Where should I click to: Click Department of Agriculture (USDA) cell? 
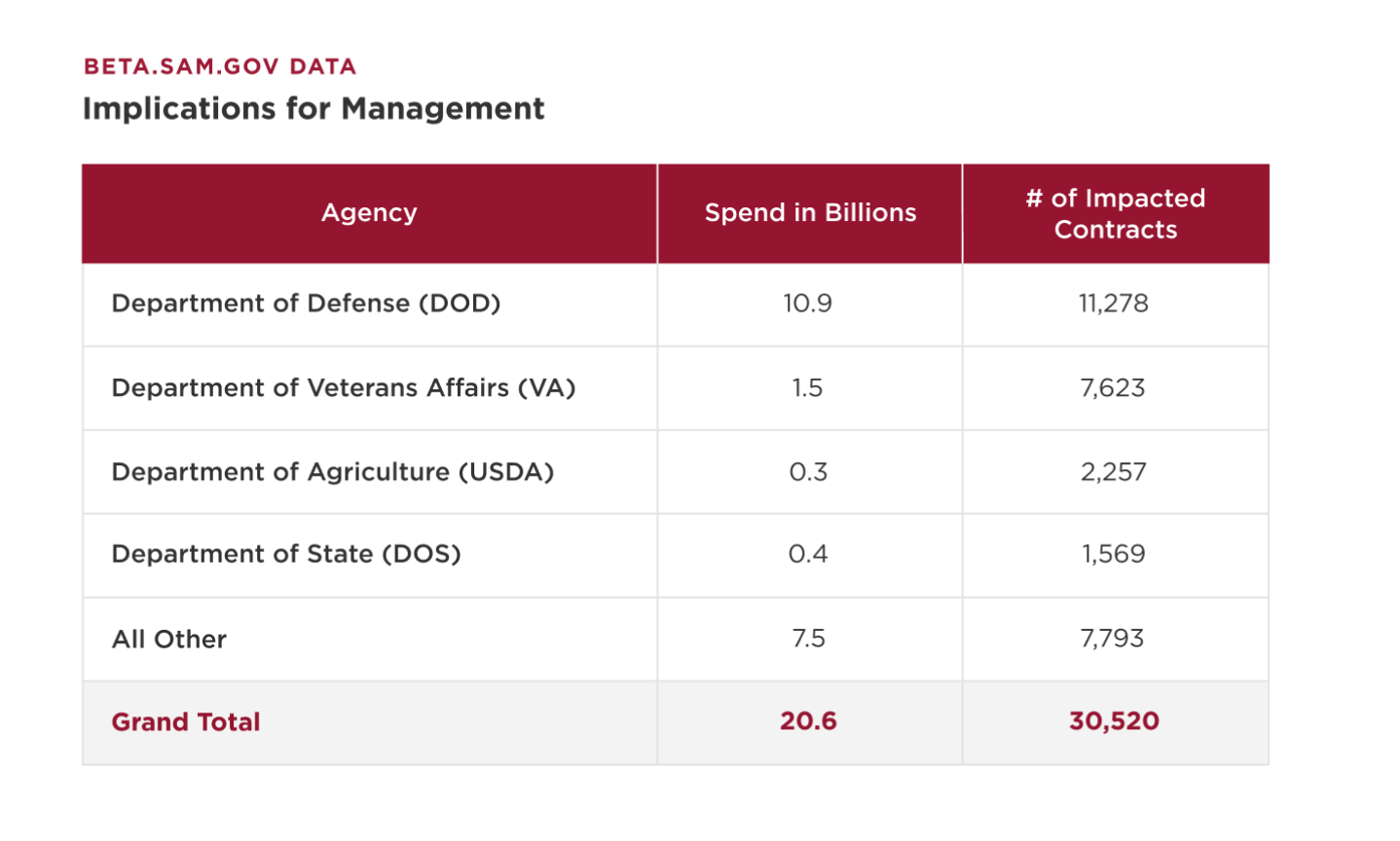[332, 472]
